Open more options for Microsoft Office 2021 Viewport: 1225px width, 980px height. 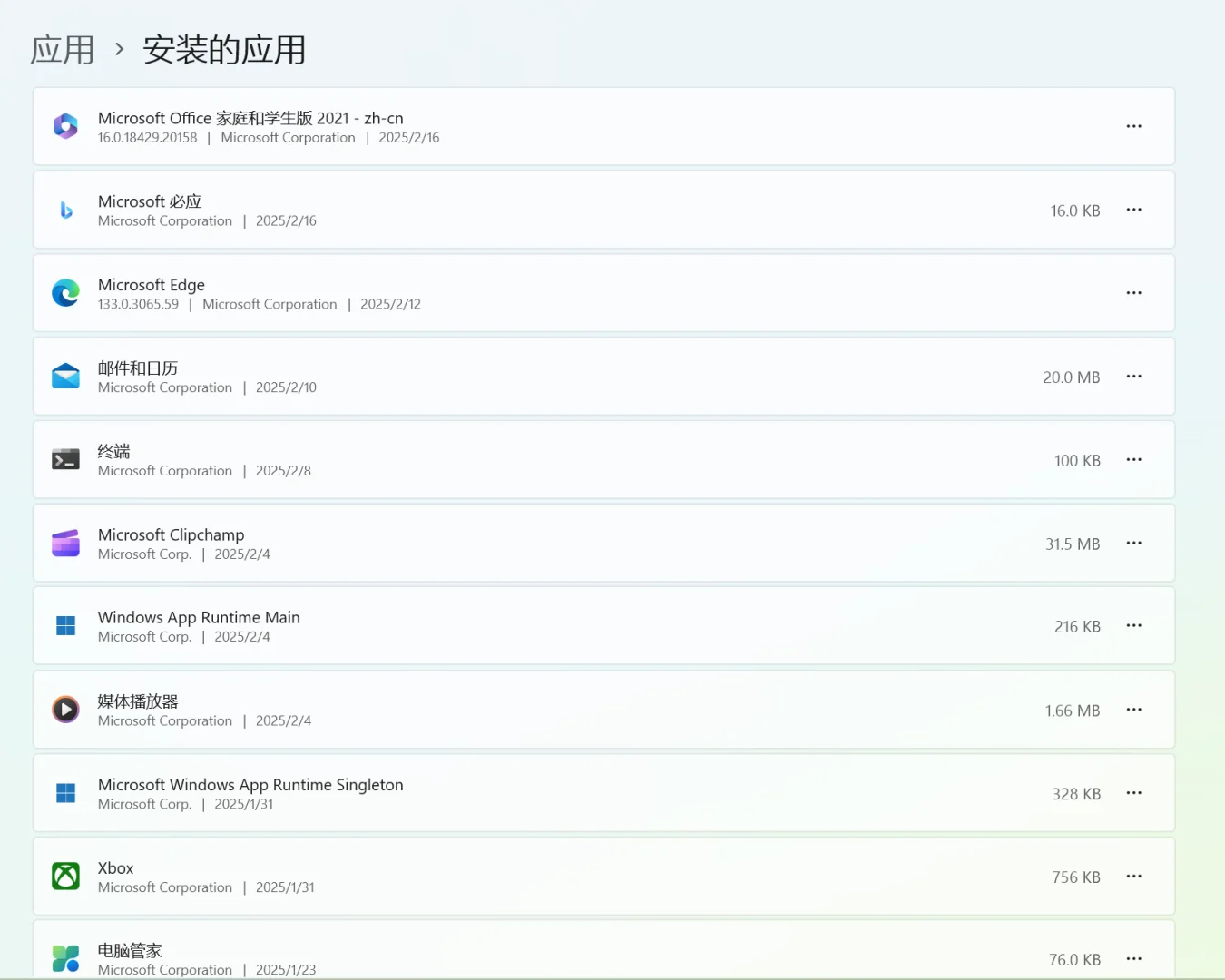[1133, 126]
